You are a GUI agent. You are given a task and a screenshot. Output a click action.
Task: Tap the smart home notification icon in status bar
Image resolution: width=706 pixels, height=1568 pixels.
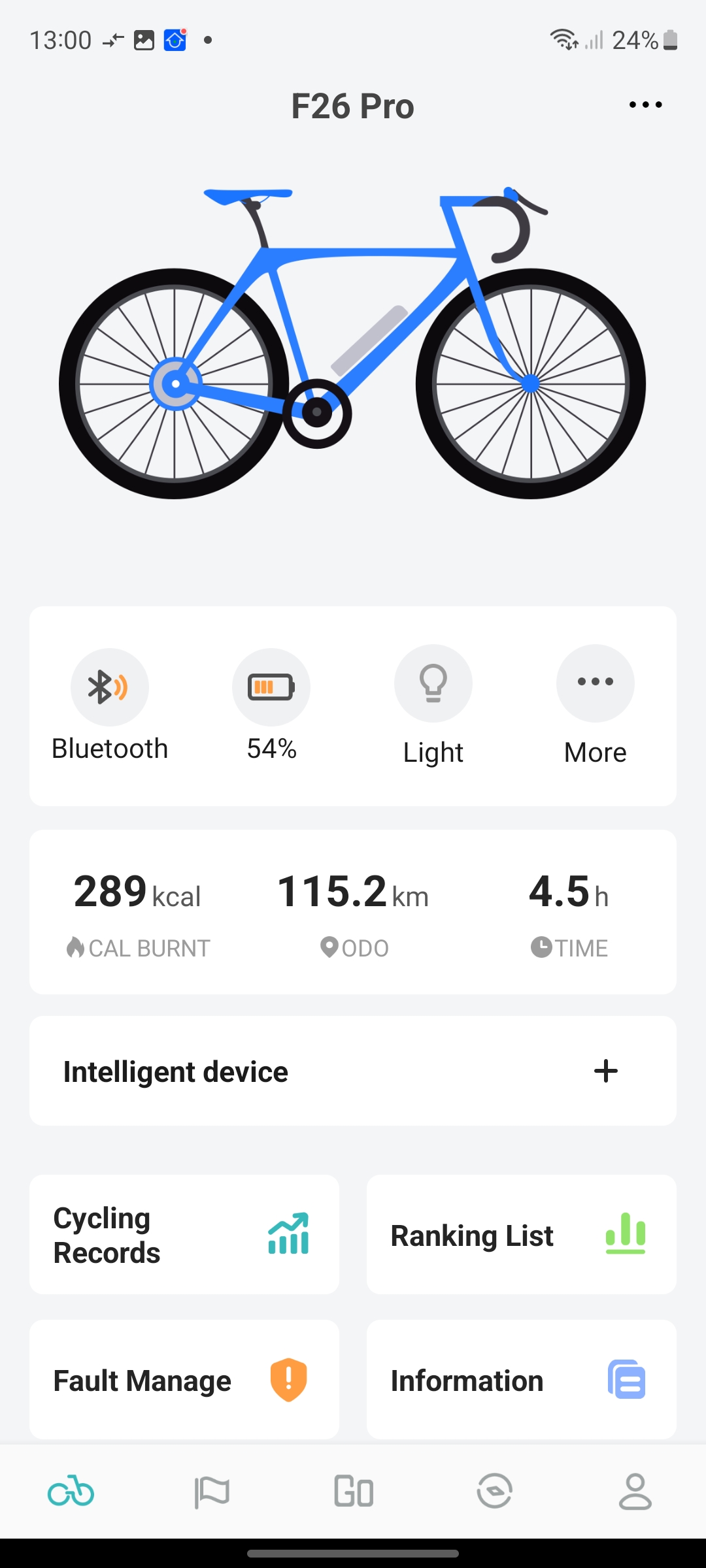pyautogui.click(x=175, y=41)
